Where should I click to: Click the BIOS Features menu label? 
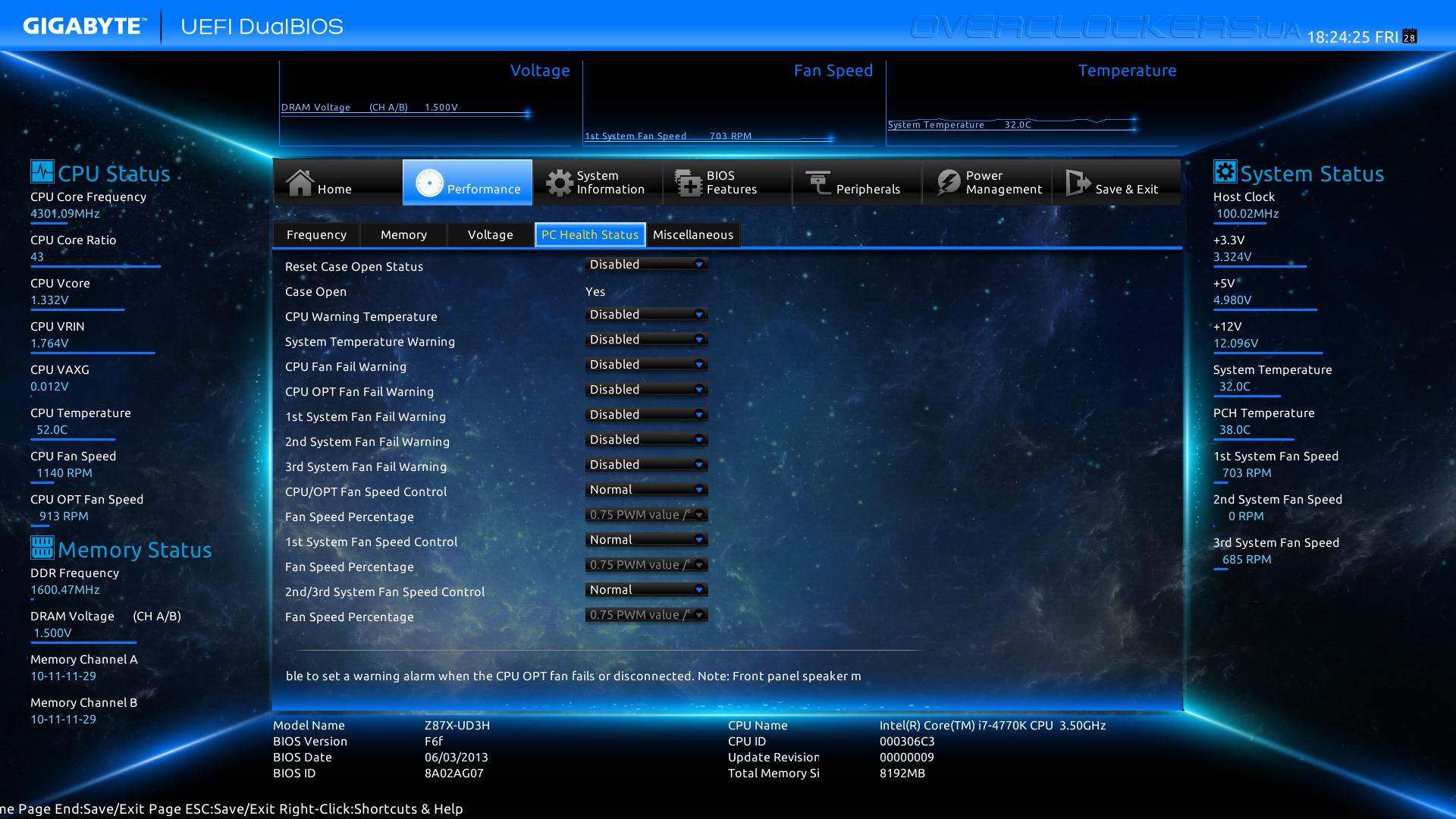tap(731, 183)
